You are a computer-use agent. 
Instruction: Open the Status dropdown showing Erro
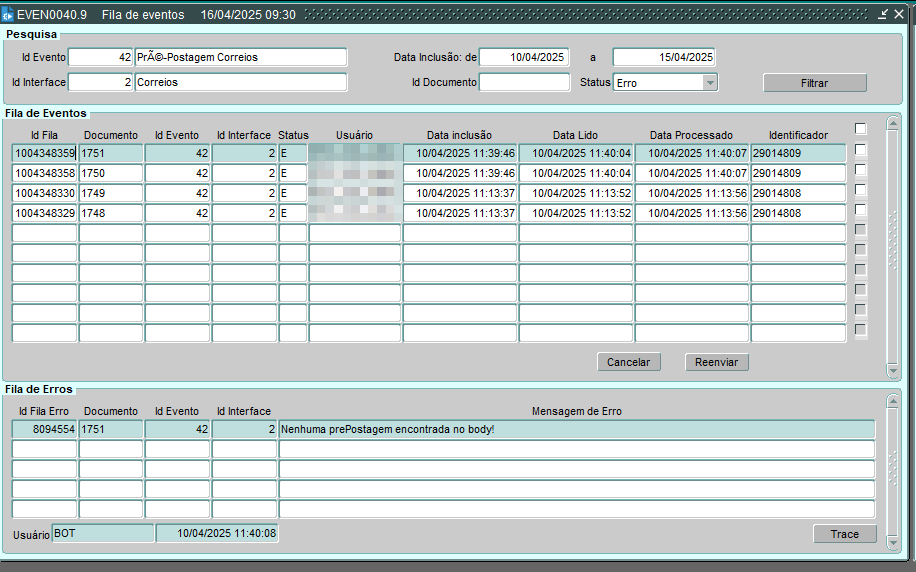pyautogui.click(x=710, y=83)
